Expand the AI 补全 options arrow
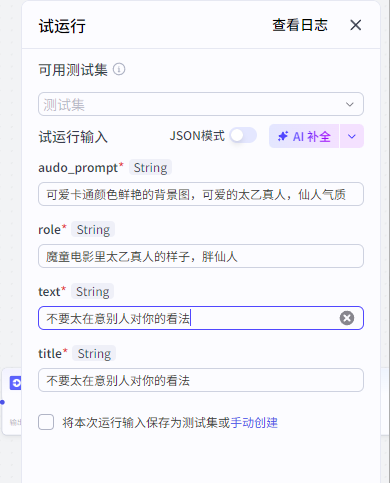The image size is (390, 483). click(x=352, y=136)
